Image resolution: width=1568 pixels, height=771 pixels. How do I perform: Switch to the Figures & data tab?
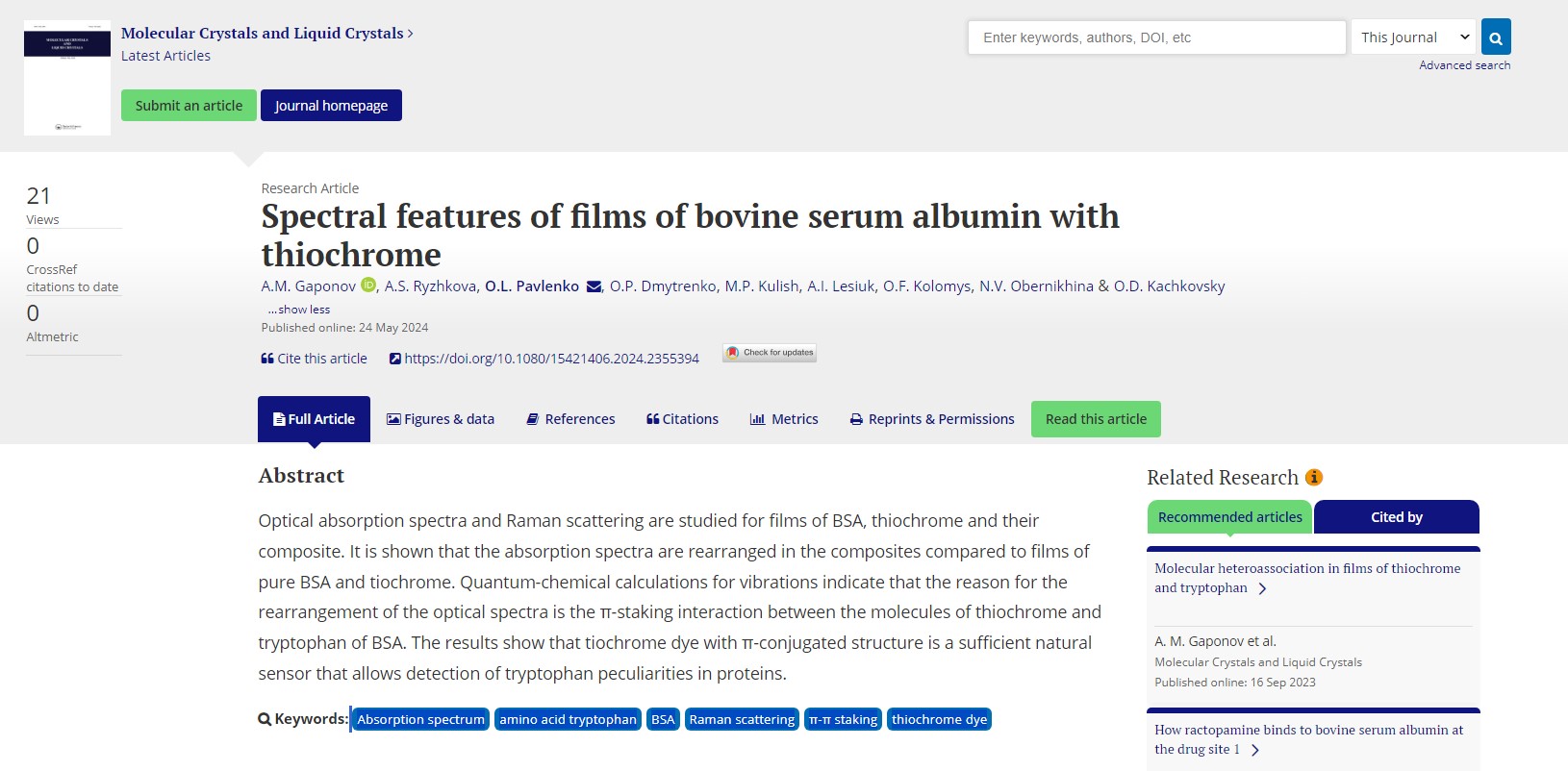pos(441,419)
